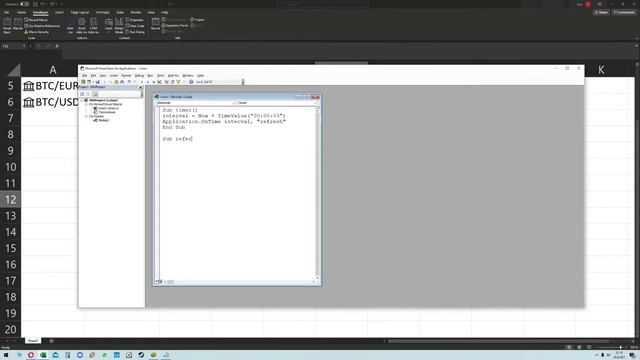Open the Macros ribbon icon
Image resolution: width=640 pixels, height=360 pixels.
(18, 24)
